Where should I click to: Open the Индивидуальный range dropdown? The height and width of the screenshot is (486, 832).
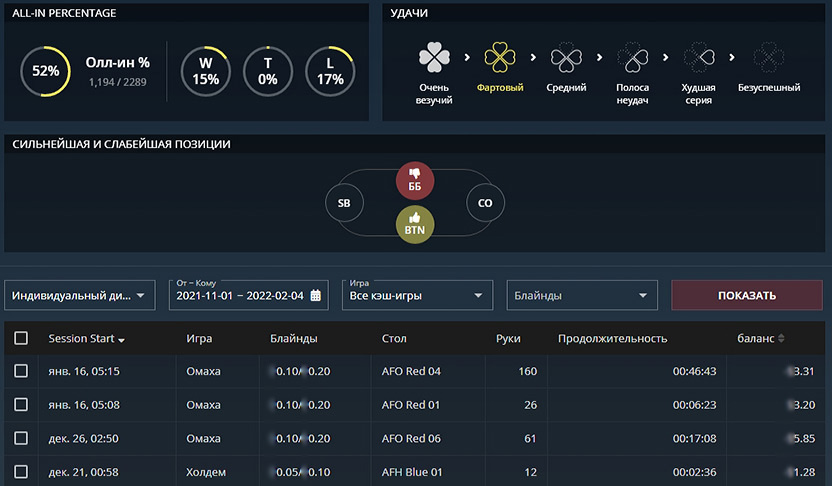80,296
